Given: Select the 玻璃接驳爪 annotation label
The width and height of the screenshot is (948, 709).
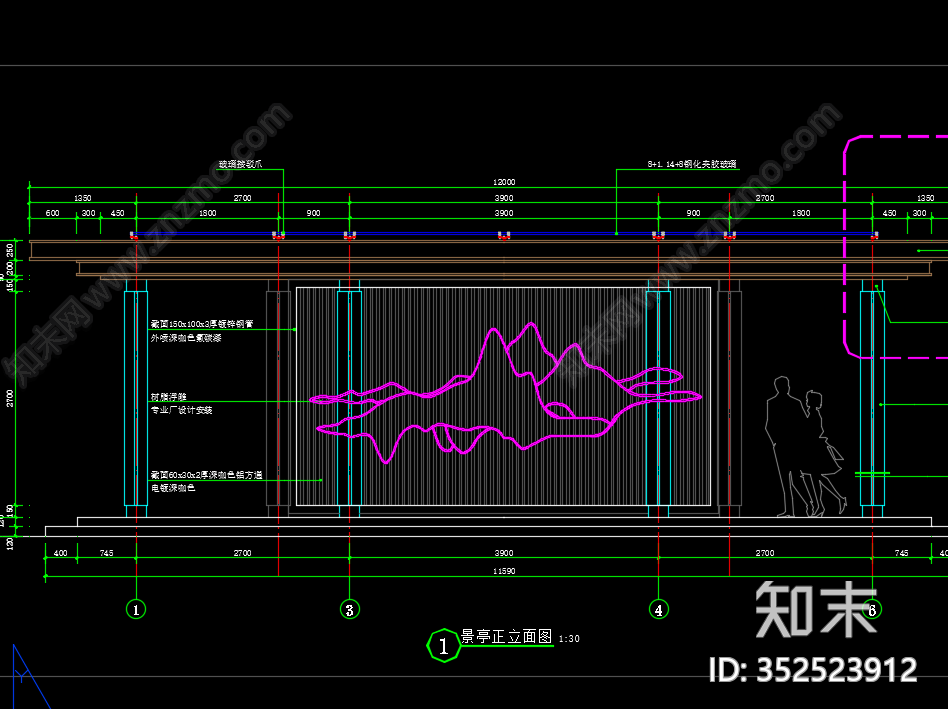Looking at the screenshot, I should point(240,164).
